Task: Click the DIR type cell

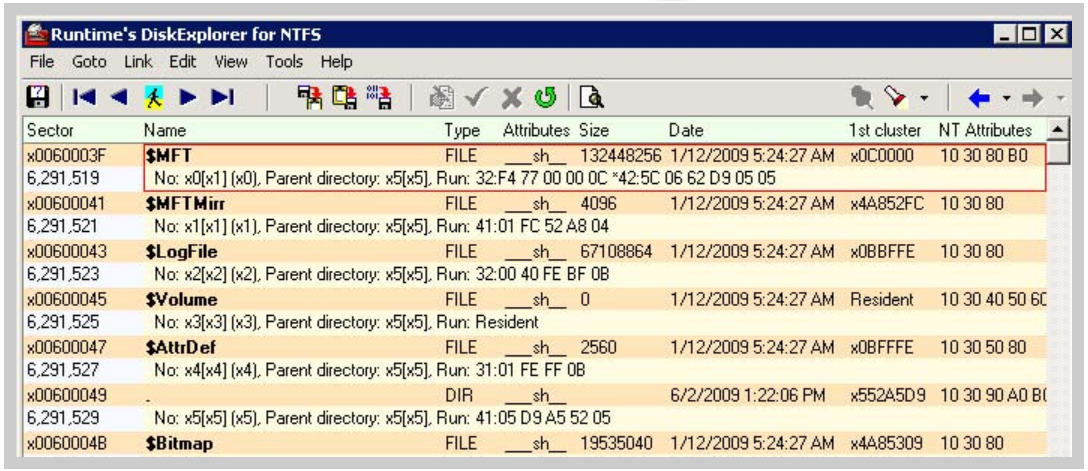Action: tap(457, 395)
